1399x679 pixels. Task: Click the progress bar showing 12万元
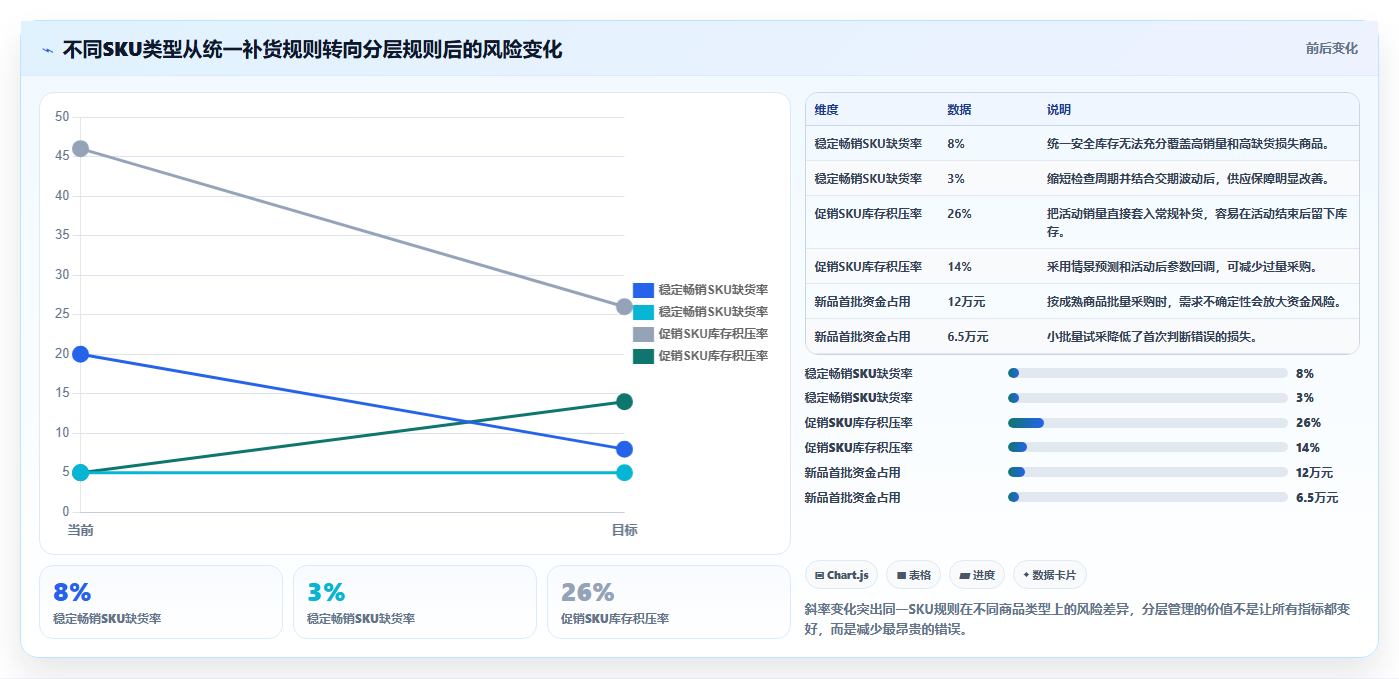[1148, 472]
